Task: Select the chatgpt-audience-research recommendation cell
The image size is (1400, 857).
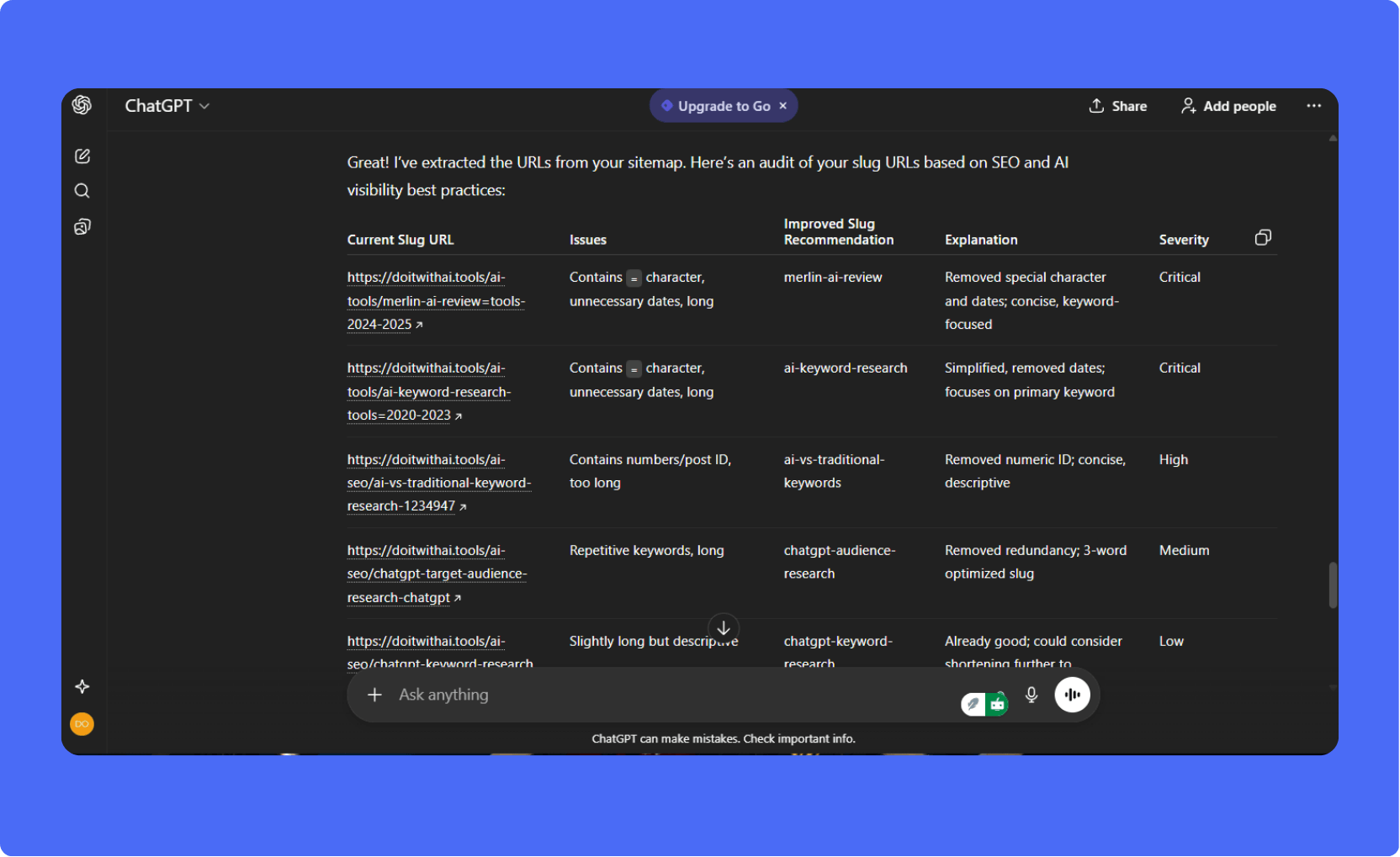Action: tap(840, 562)
